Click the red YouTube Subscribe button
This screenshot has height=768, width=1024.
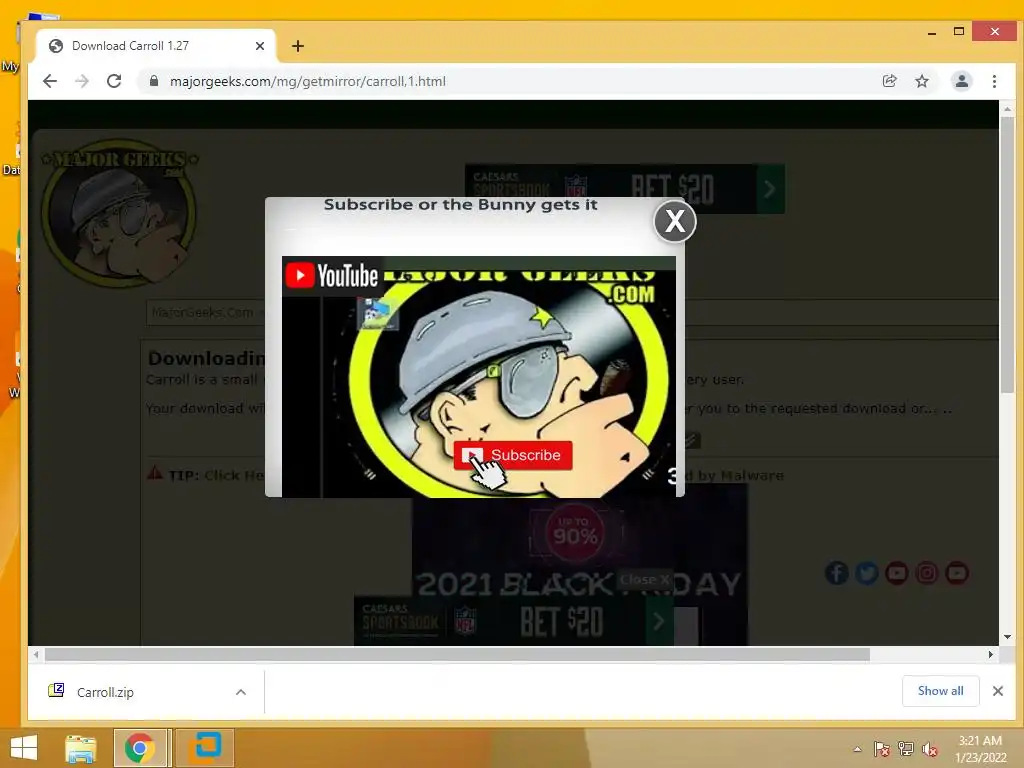point(513,455)
